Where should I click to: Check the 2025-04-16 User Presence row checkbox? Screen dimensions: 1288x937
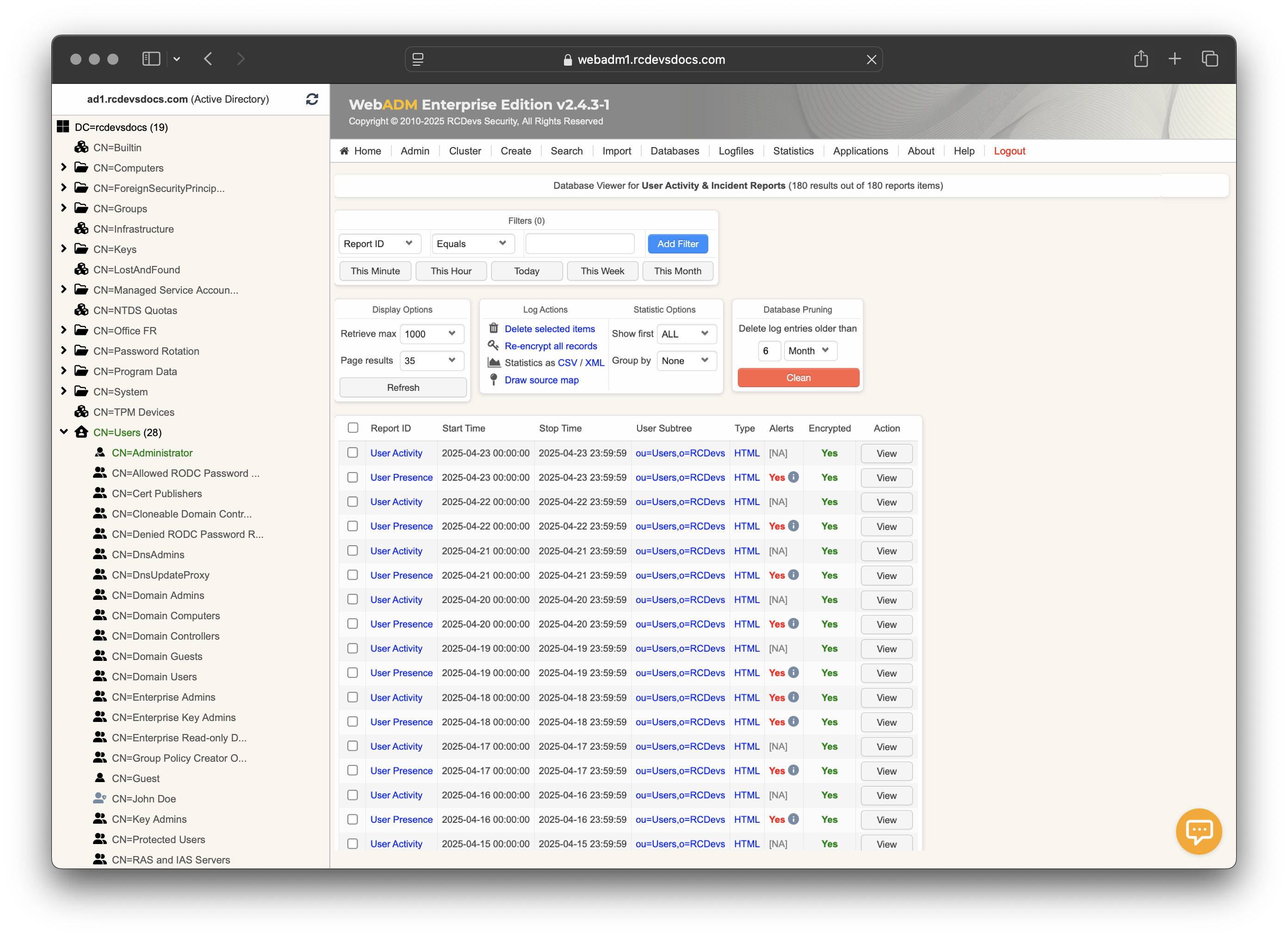[353, 819]
